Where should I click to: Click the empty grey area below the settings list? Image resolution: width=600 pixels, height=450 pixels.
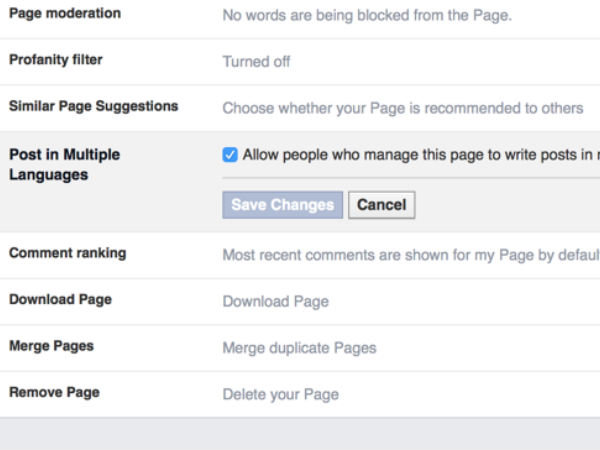(x=300, y=434)
